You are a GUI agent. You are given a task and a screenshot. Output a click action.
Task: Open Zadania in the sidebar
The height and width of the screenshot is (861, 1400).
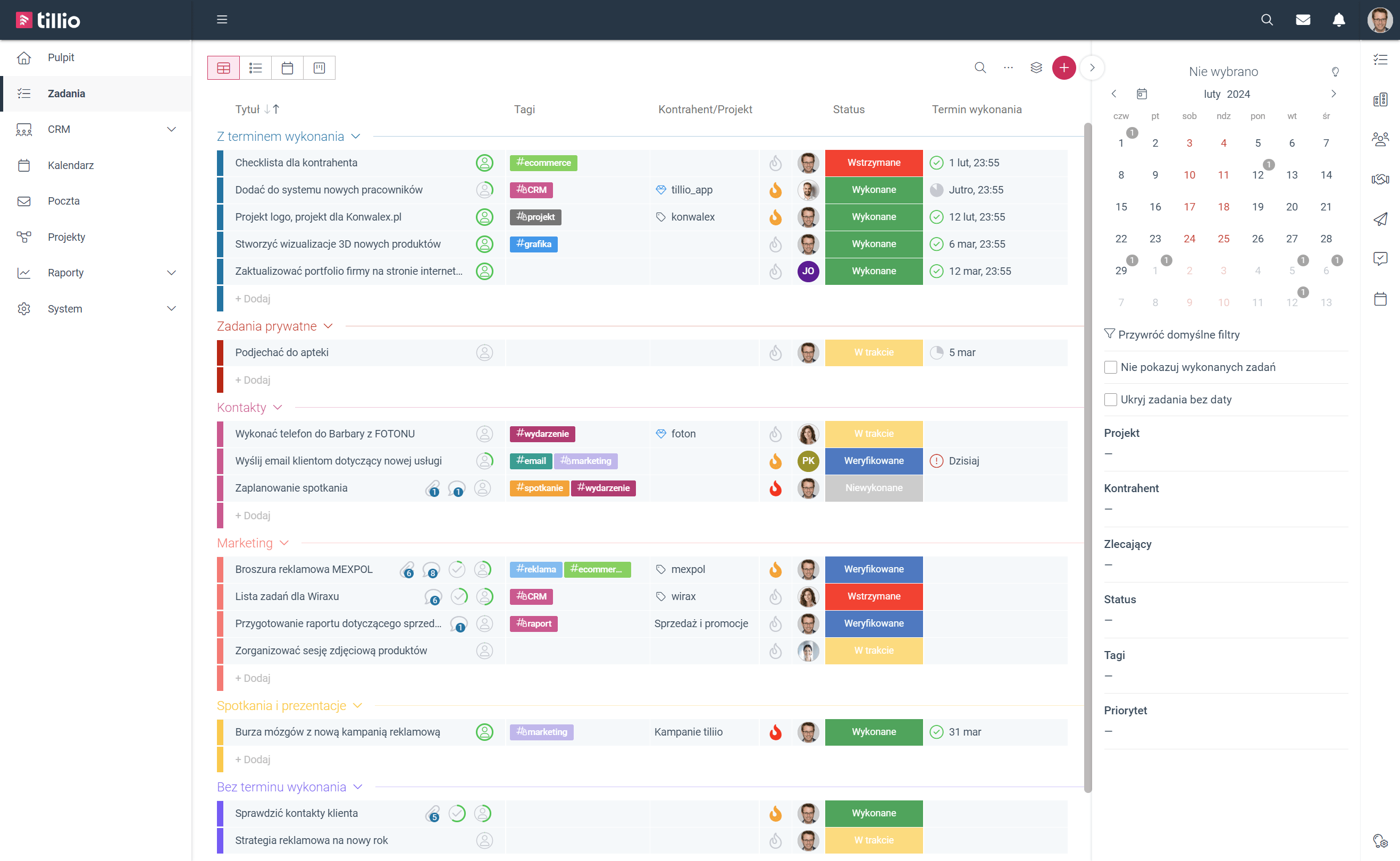click(x=96, y=94)
